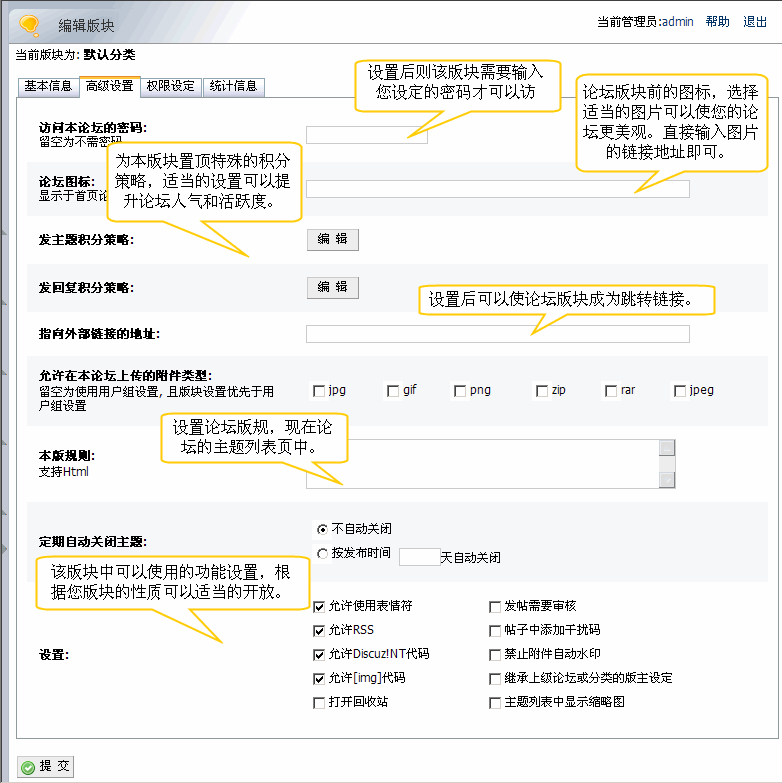
Task: Enable the jpg attachment type checkbox
Action: pos(319,391)
